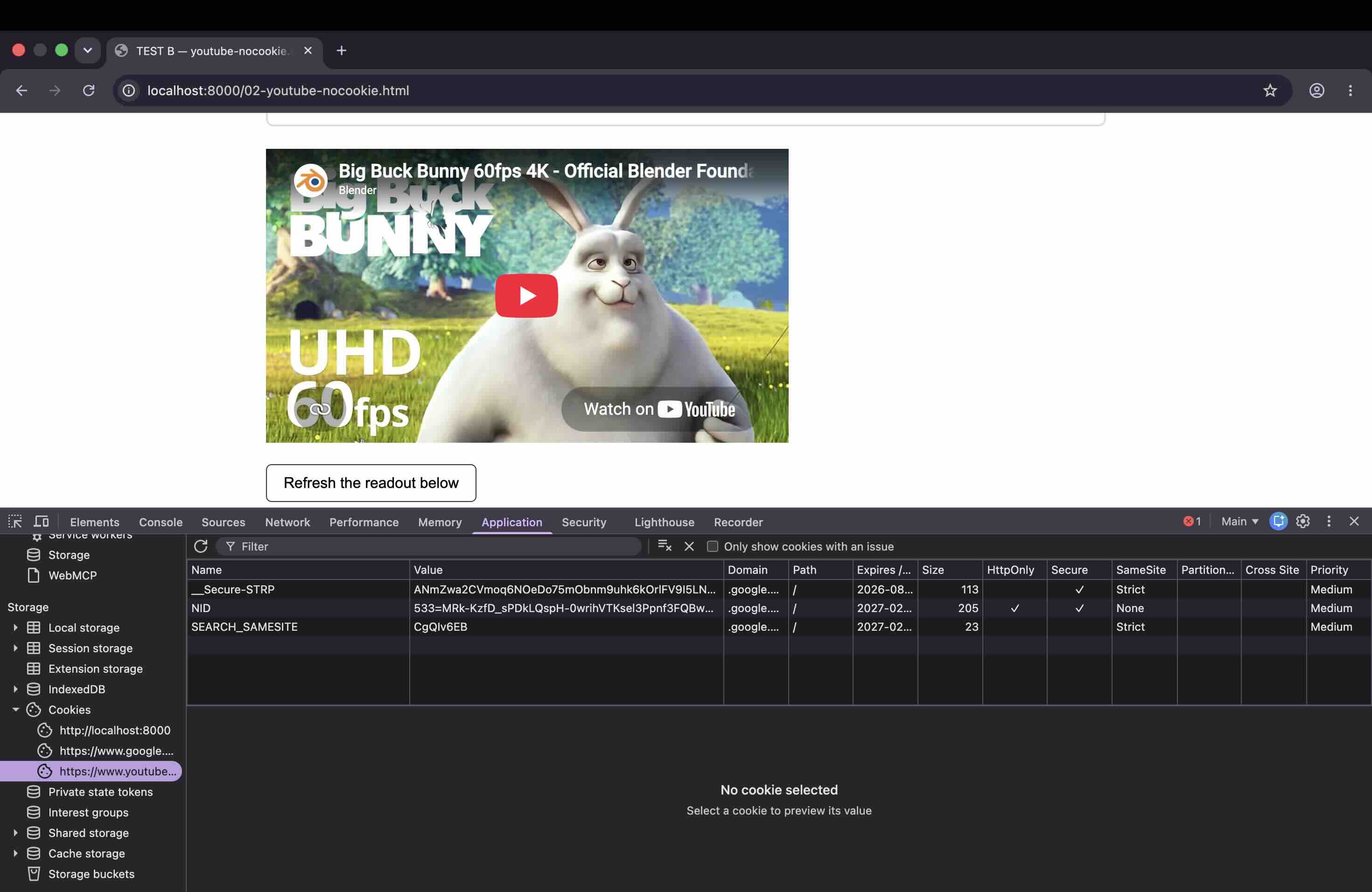Open the Big Buck Bunny video title
Viewport: 1372px width, 892px height.
click(x=546, y=171)
